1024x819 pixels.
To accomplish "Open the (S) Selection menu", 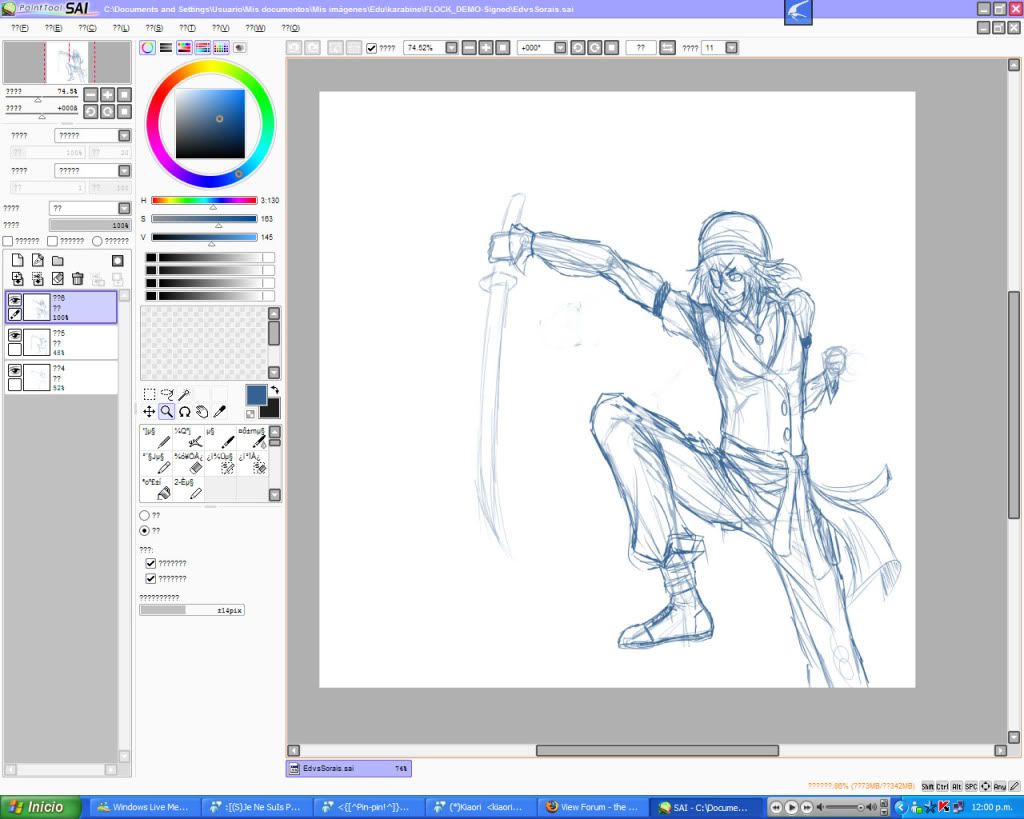I will 154,28.
